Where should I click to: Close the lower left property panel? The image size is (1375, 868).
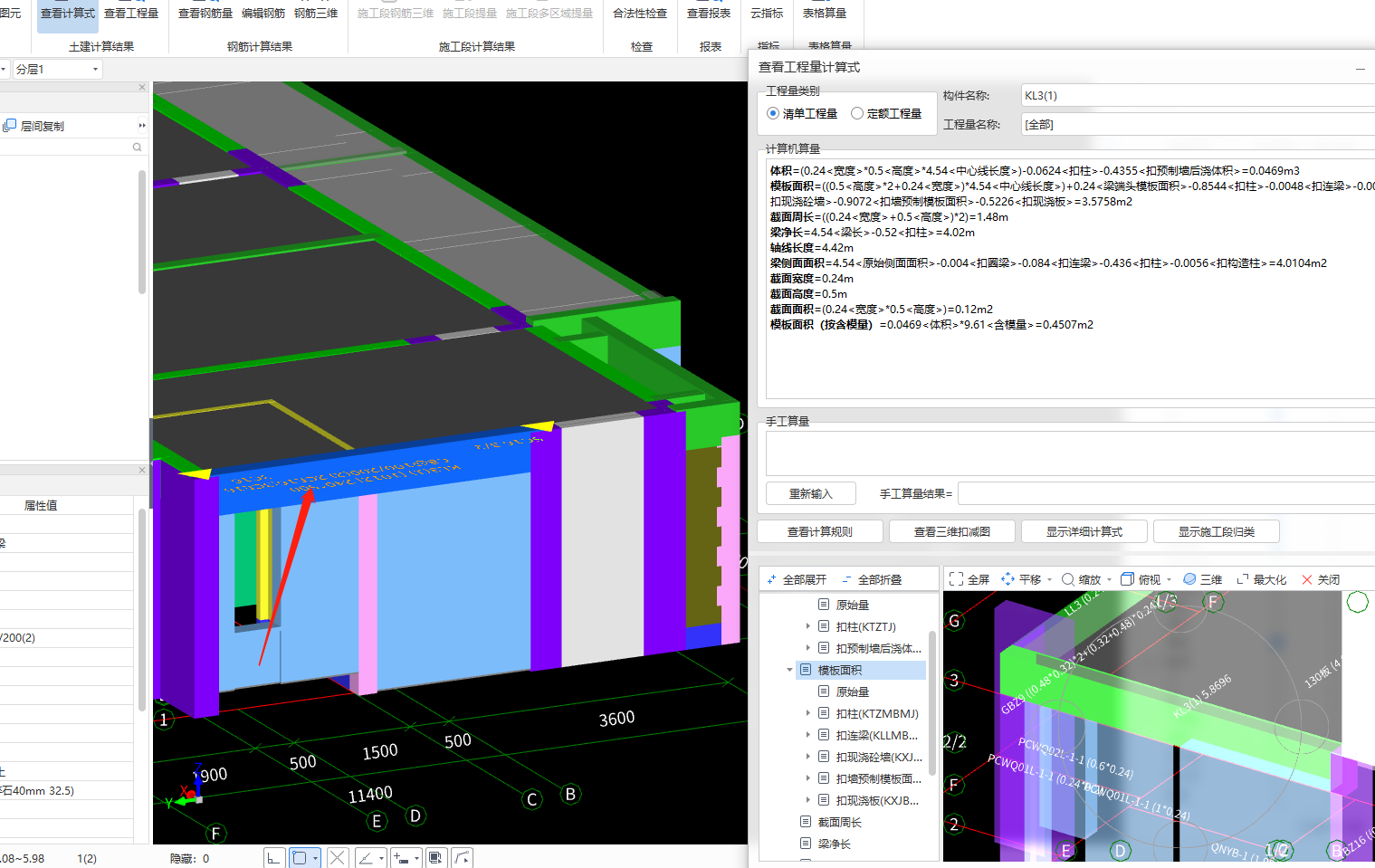click(x=142, y=470)
